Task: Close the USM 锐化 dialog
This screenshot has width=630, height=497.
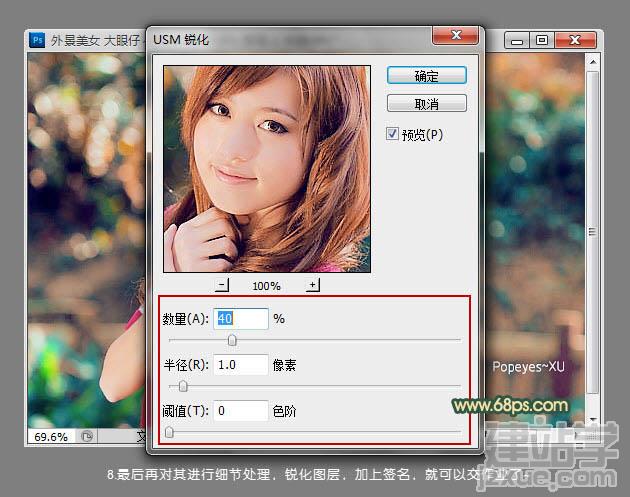Action: (x=456, y=35)
